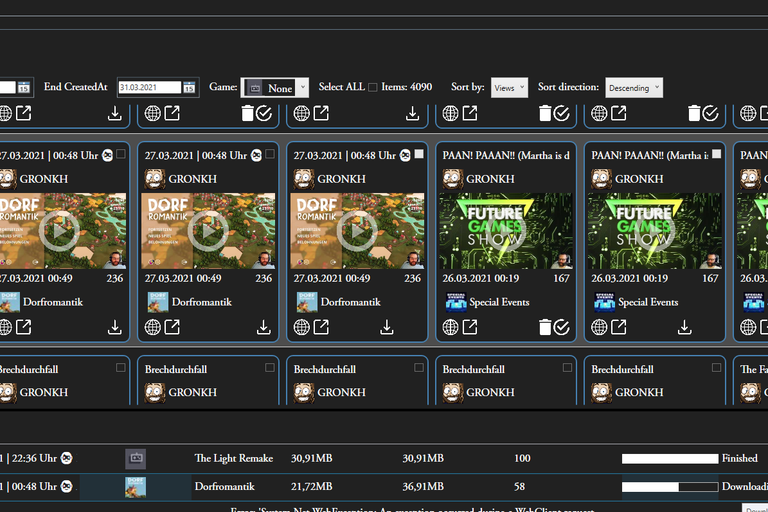This screenshot has width=768, height=512.
Task: Click percent value 100 in The Light Remake row
Action: click(x=522, y=459)
